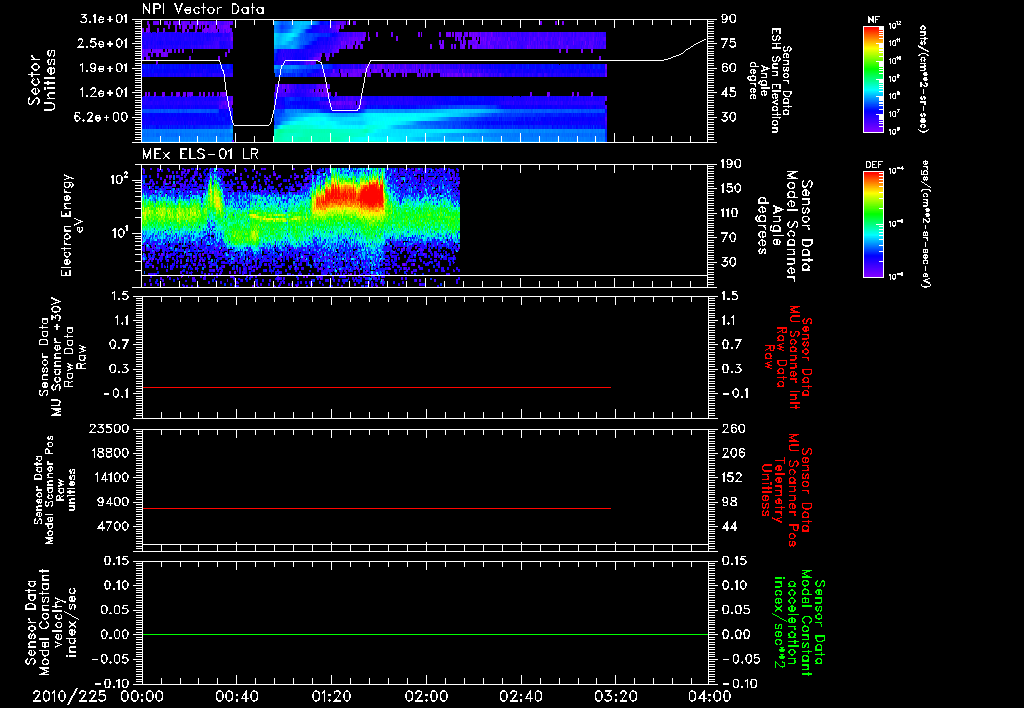This screenshot has height=708, width=1024.
Task: Click the 1.9e+01 sector tick label
Action: [103, 68]
